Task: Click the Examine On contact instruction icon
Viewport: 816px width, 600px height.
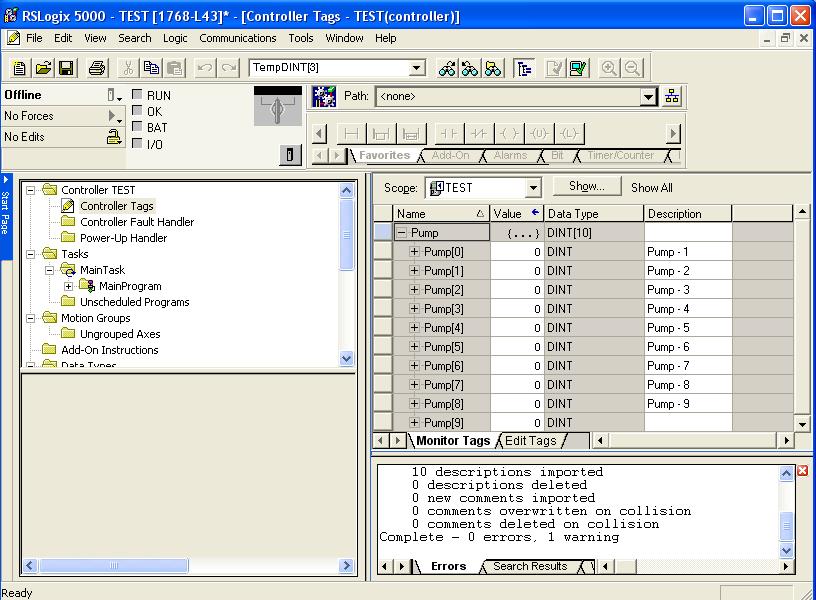Action: 449,134
